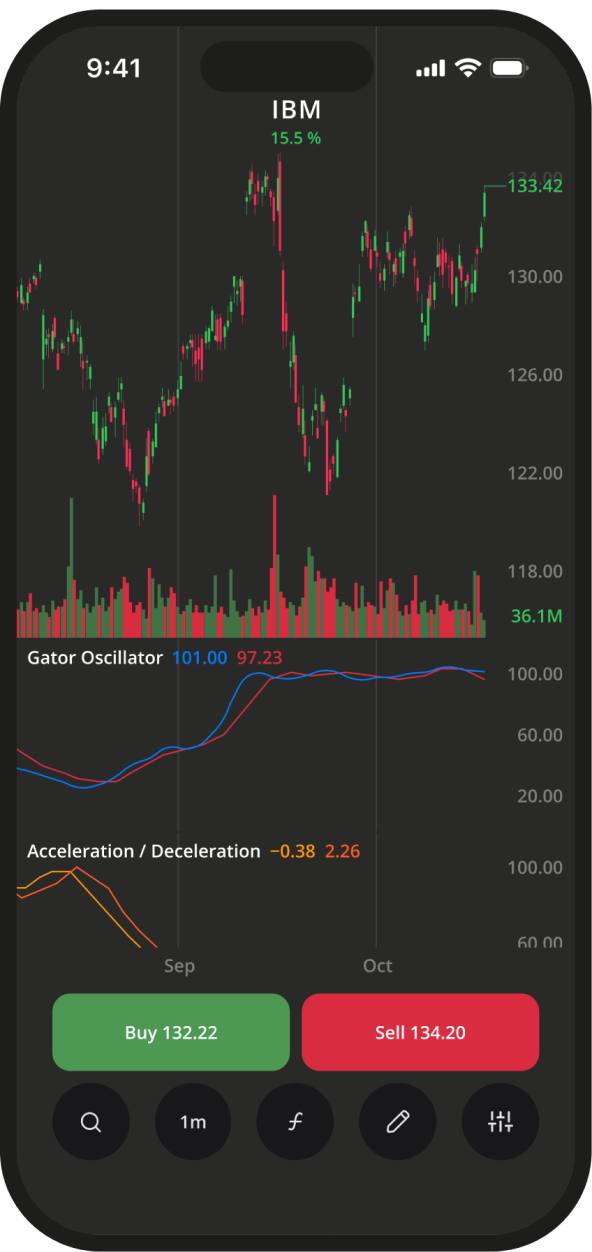The image size is (592, 1252).
Task: Tap the Sell 134.20 button
Action: pos(420,1032)
